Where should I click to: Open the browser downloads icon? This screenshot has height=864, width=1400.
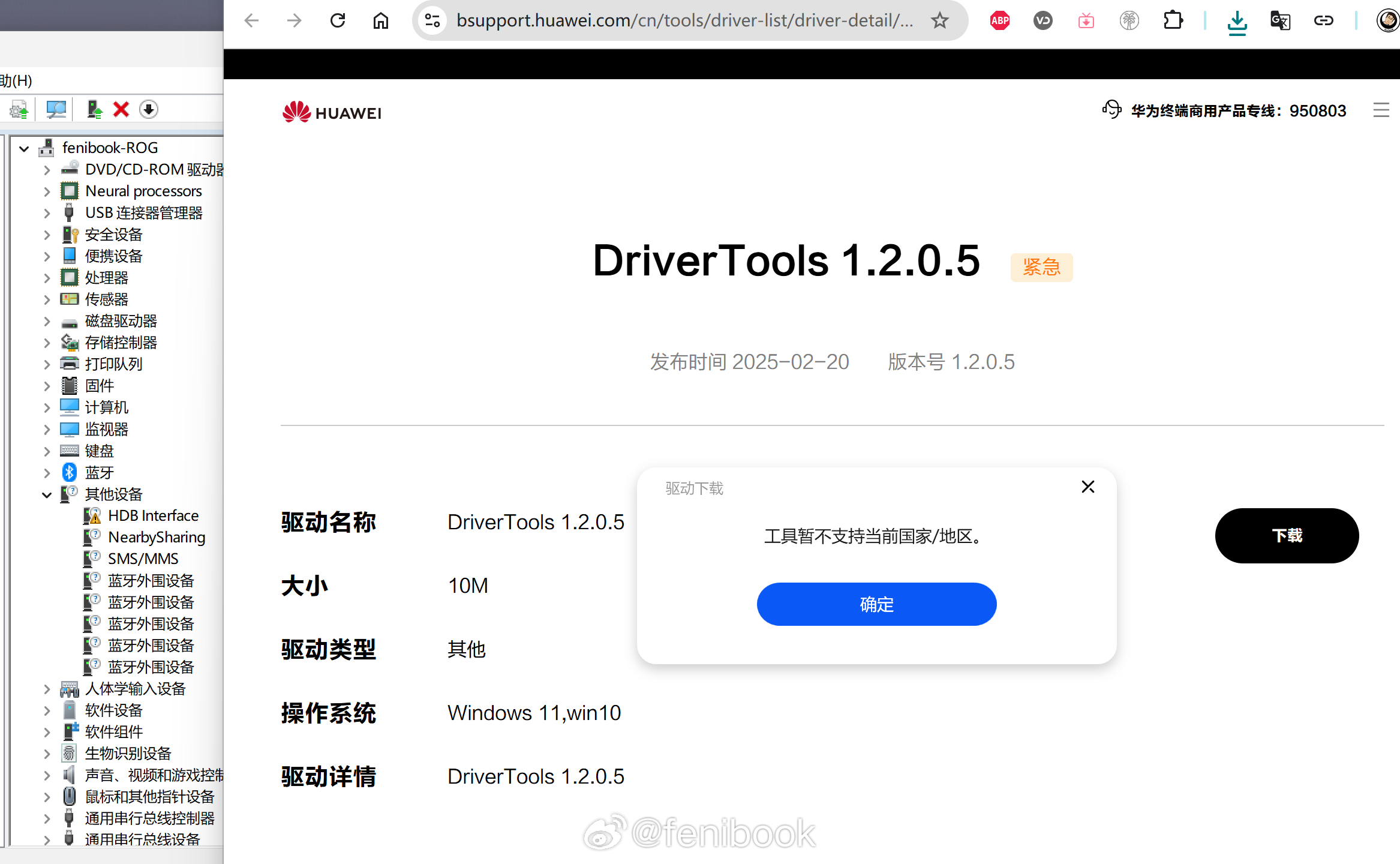(x=1237, y=22)
